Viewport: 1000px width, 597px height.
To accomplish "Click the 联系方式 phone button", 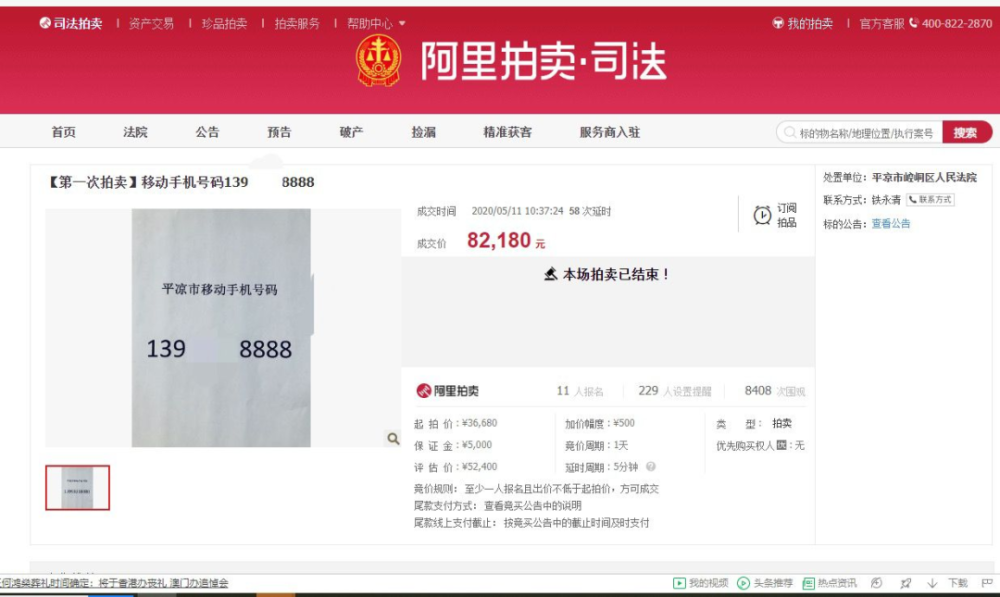I will 930,200.
